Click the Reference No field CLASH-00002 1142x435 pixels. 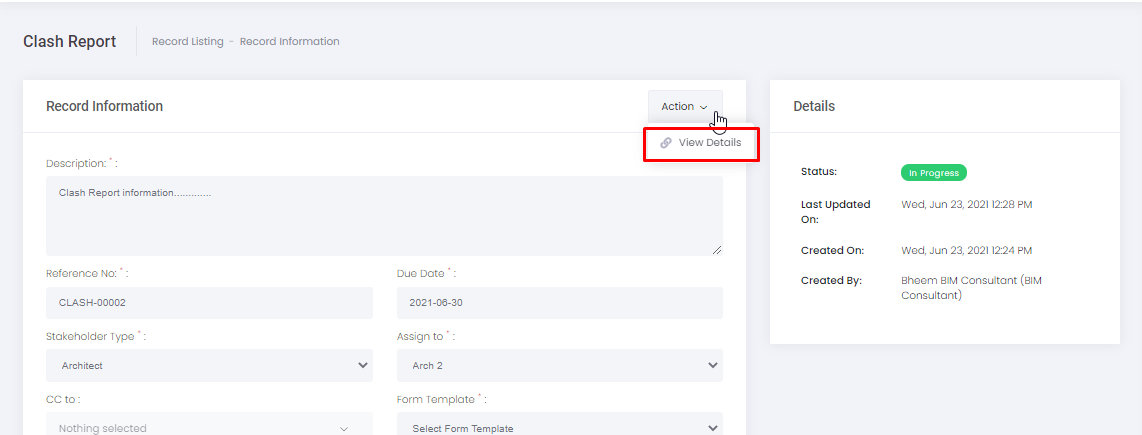(x=209, y=302)
